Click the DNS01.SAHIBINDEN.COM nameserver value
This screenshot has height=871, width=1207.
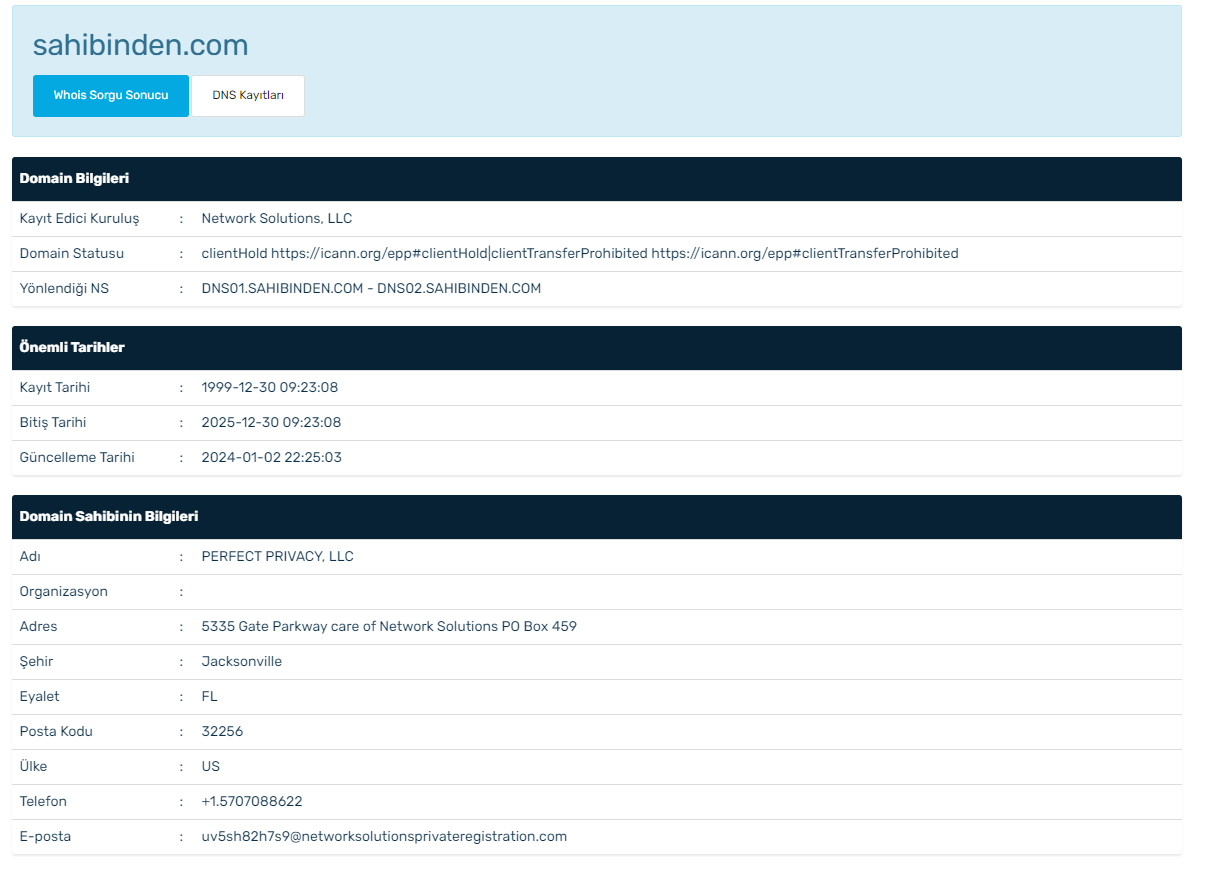(371, 288)
